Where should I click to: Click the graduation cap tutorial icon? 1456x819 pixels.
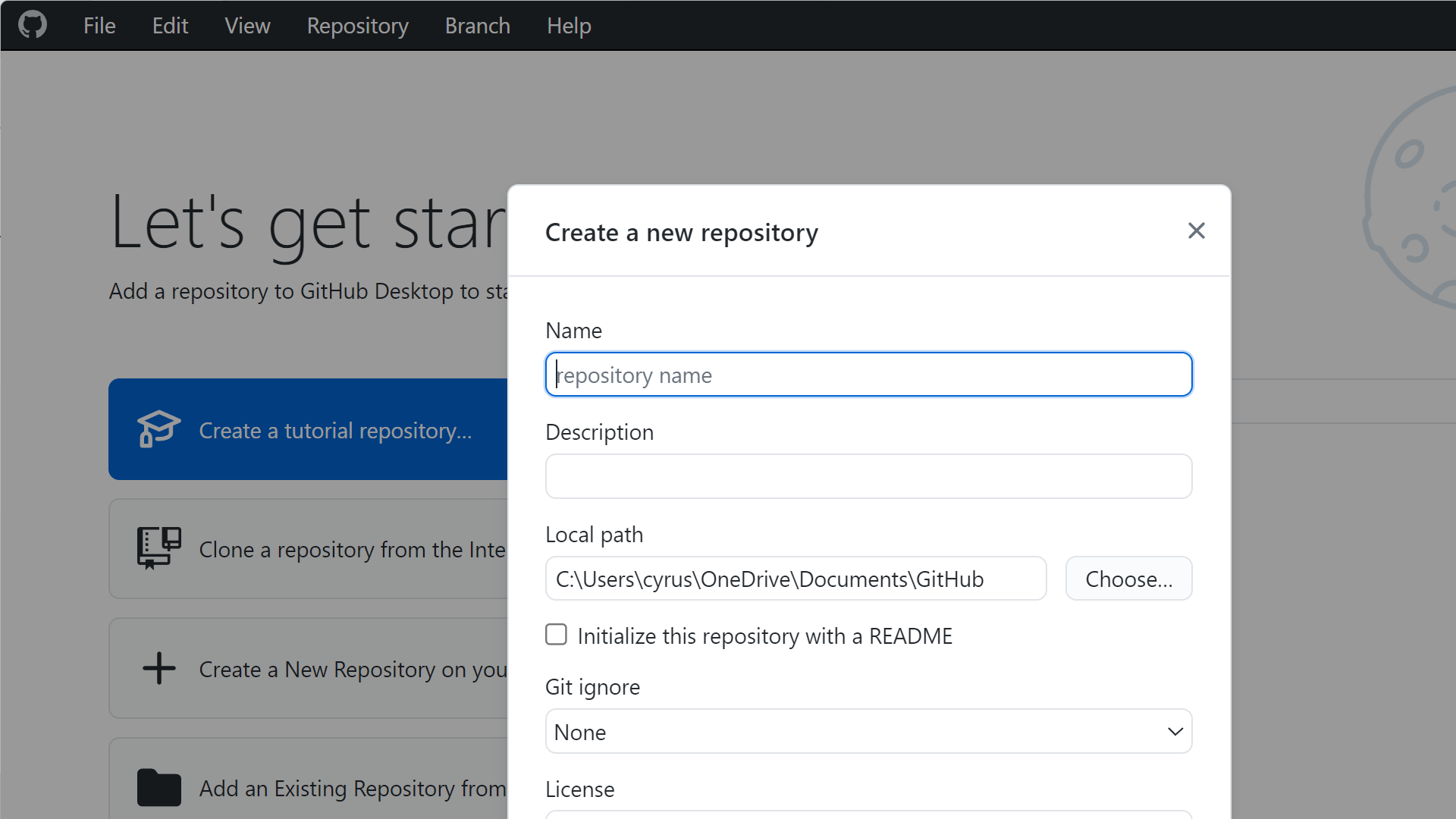(x=158, y=429)
